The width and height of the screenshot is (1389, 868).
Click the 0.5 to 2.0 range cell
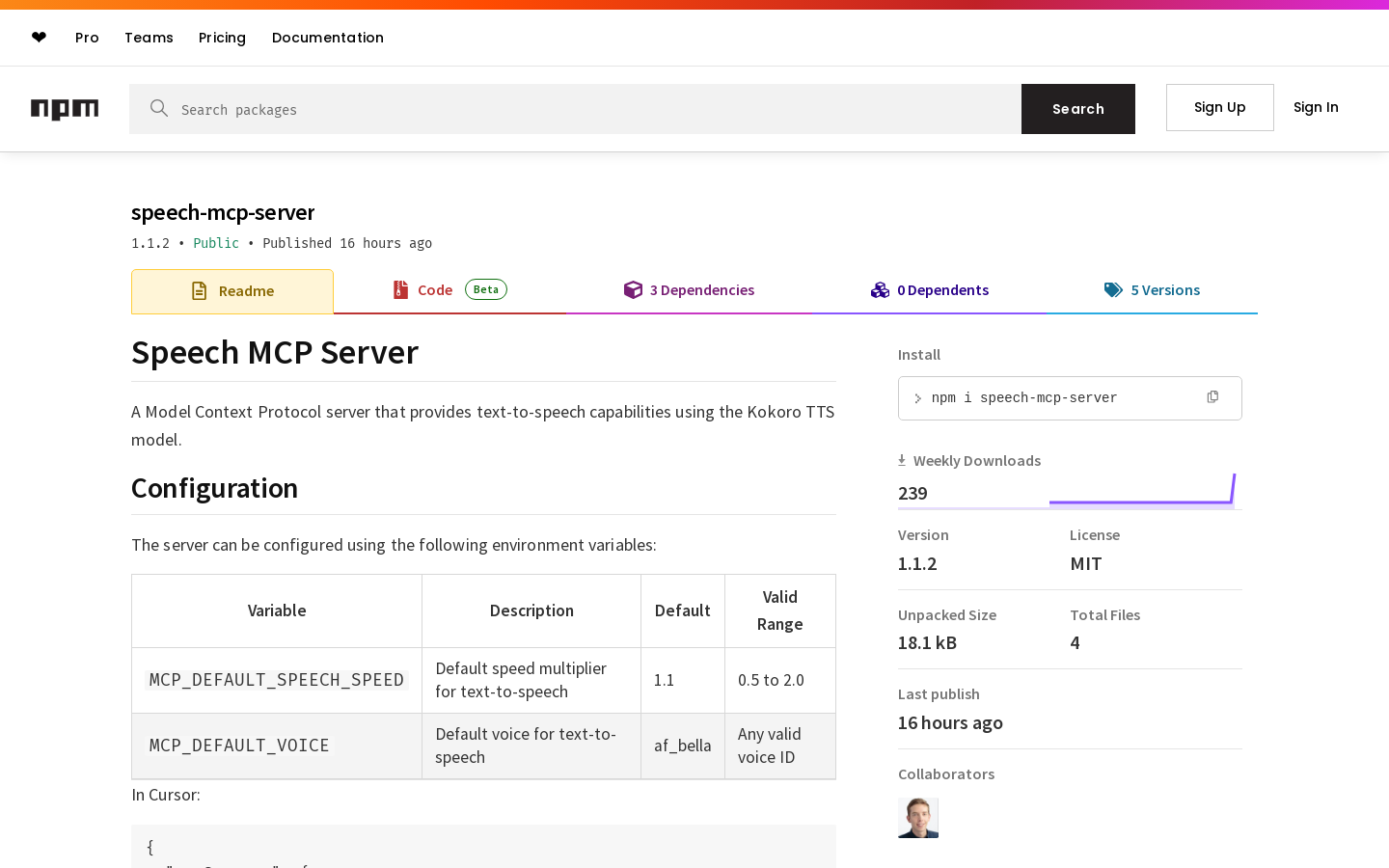click(780, 680)
